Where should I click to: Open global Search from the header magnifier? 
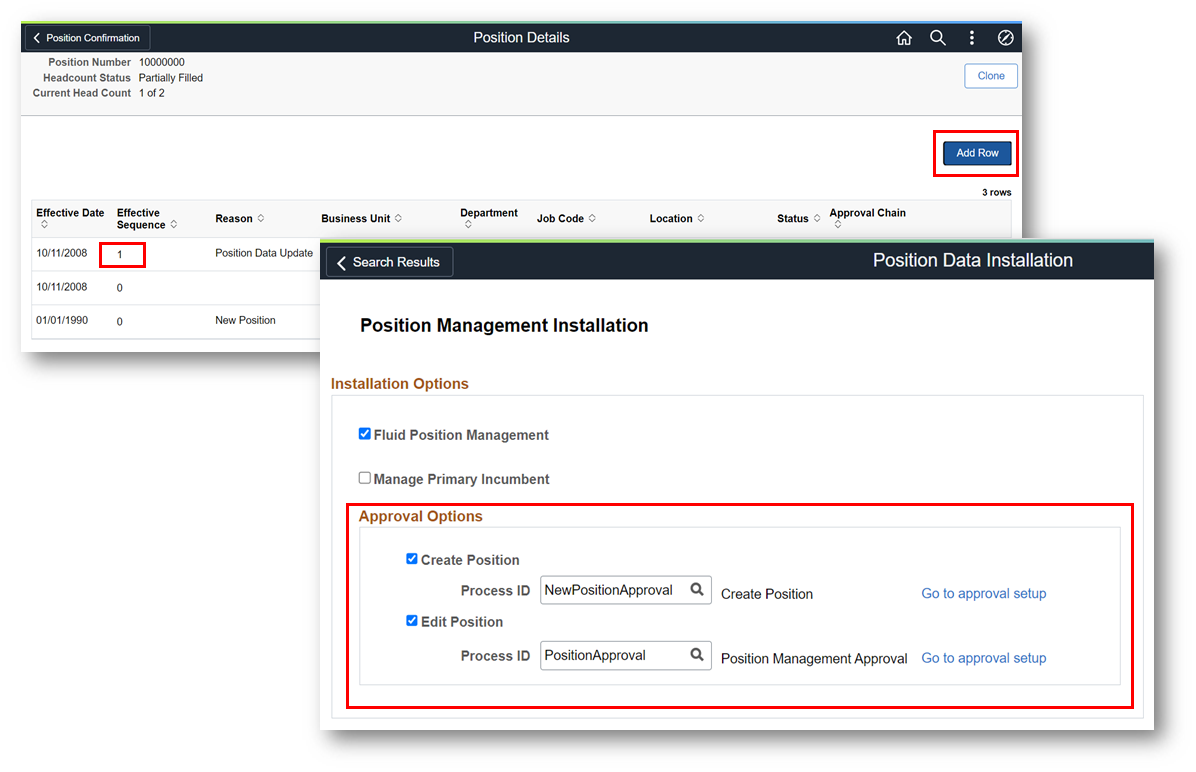coord(938,37)
